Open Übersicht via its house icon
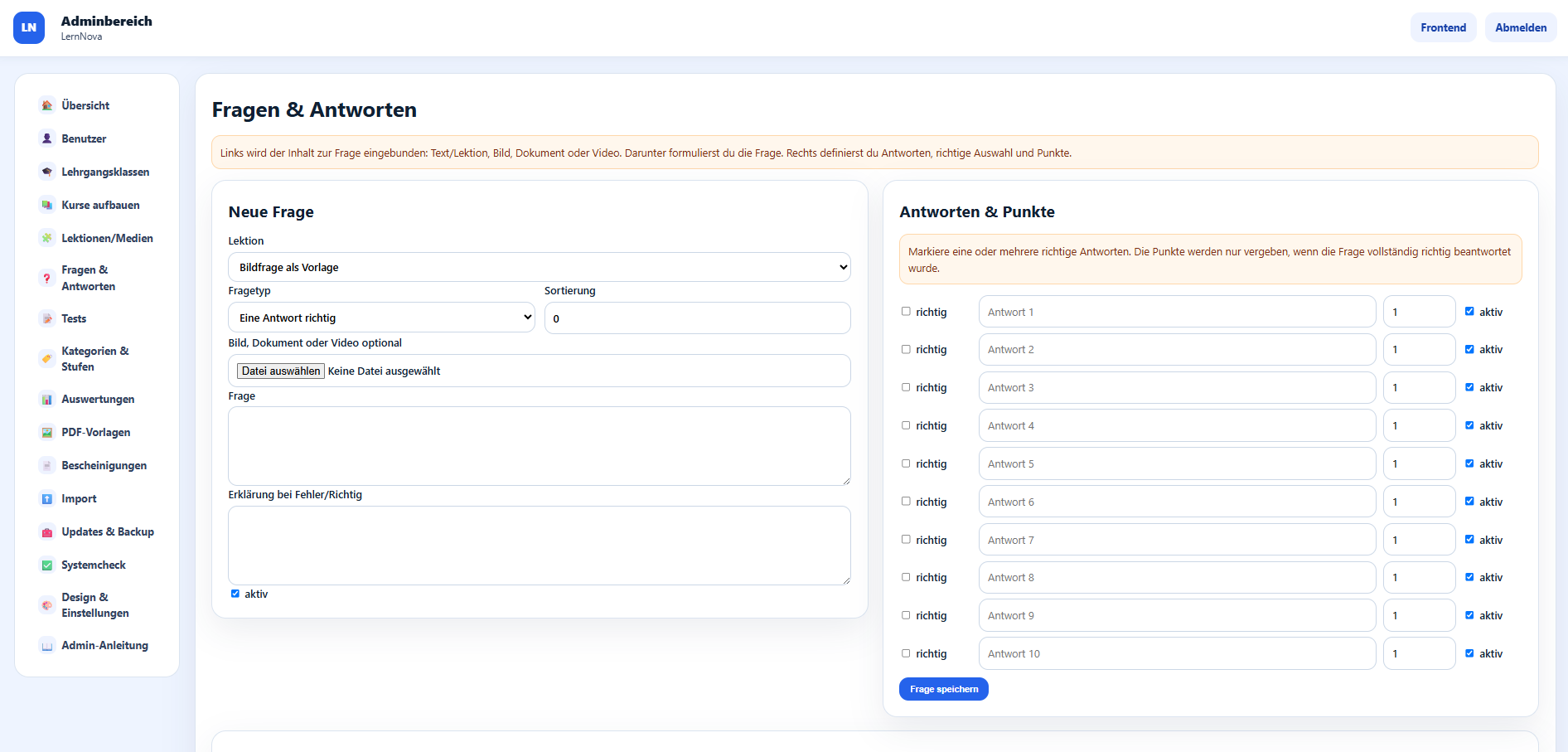 pos(47,105)
